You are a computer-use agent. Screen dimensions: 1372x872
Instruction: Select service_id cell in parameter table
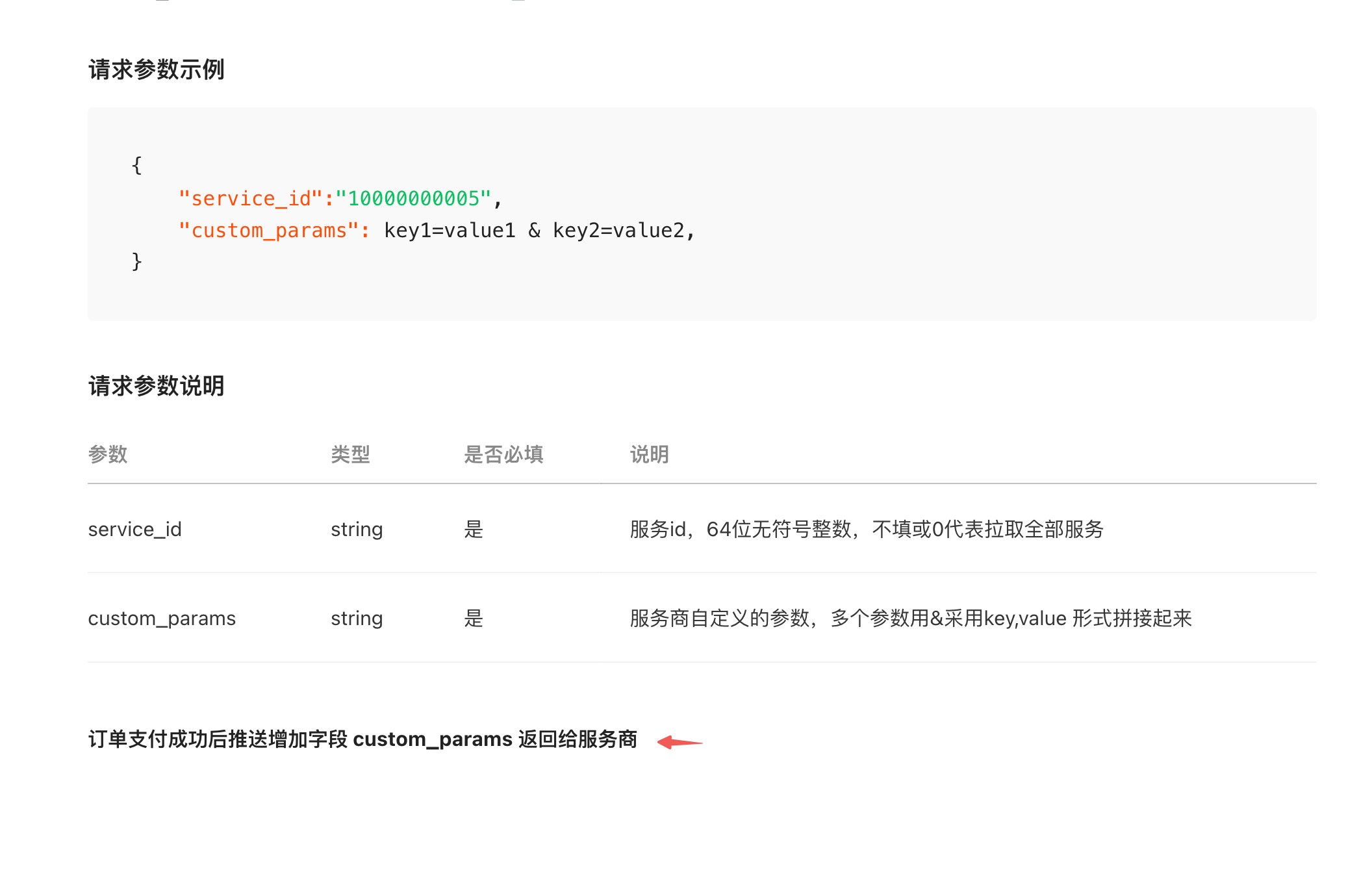[134, 530]
